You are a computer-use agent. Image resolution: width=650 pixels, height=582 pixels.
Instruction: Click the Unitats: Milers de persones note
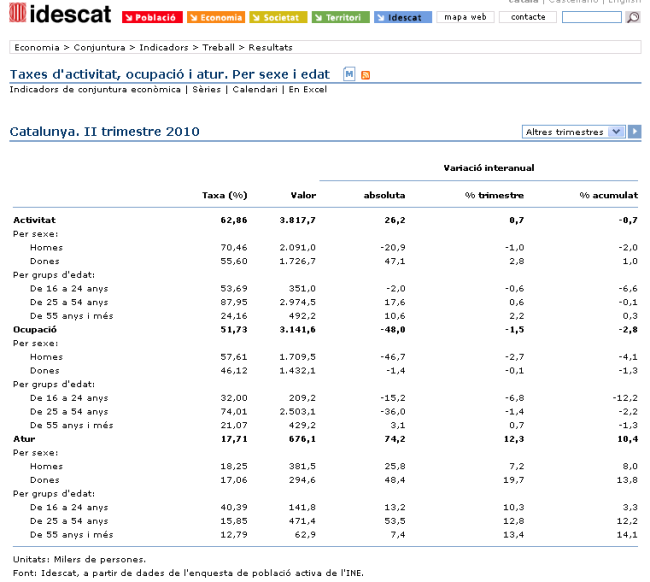pyautogui.click(x=79, y=560)
